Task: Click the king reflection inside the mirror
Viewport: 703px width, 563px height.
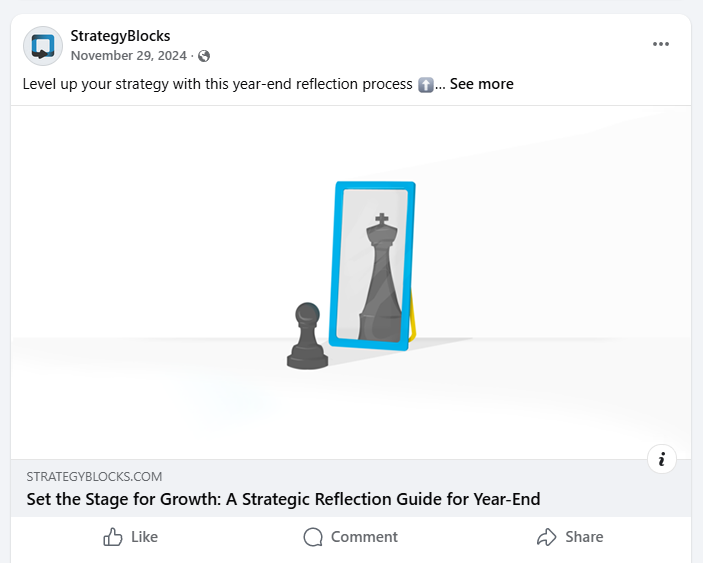Action: tap(380, 277)
